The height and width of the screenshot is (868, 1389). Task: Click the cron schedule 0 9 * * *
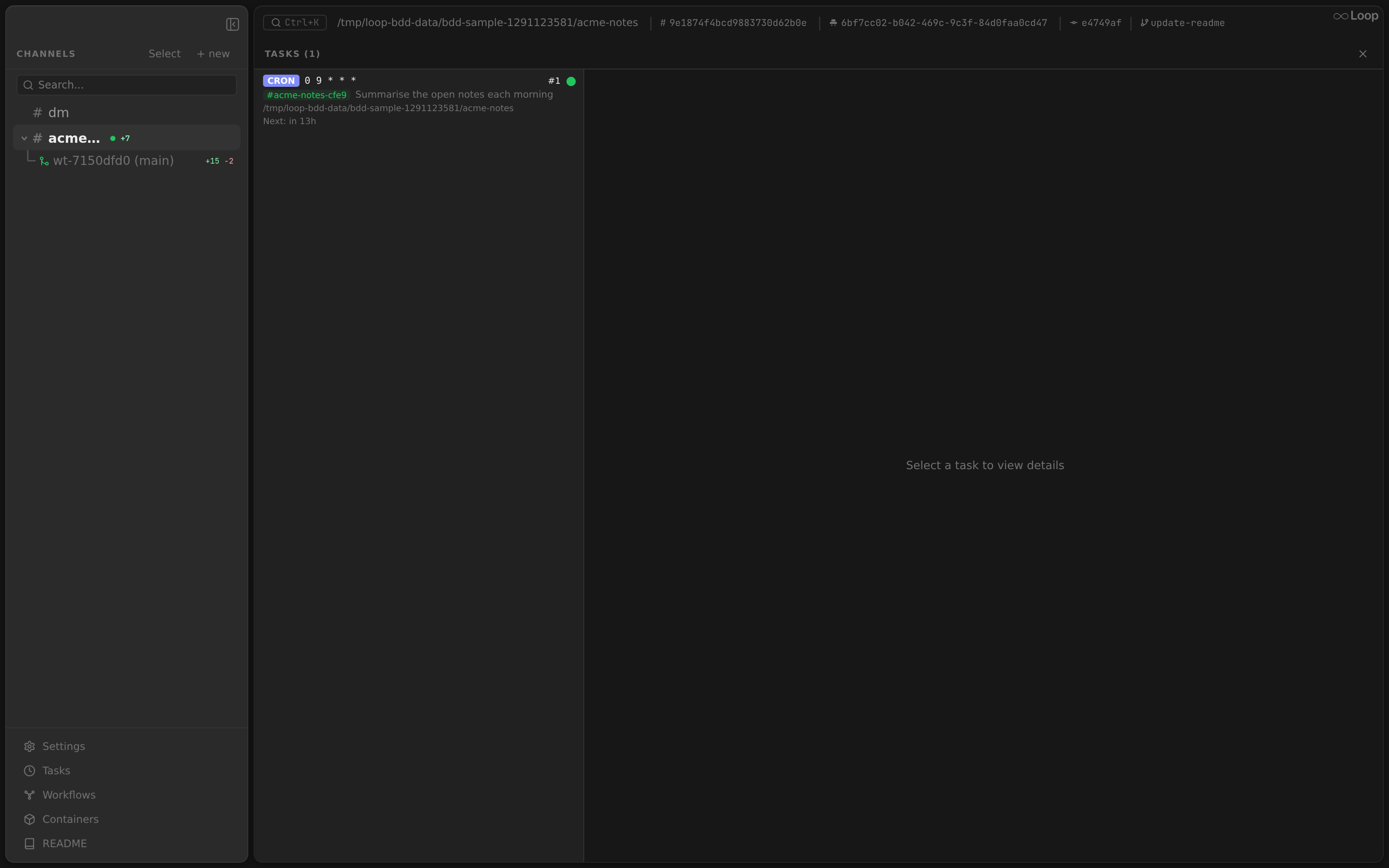330,80
